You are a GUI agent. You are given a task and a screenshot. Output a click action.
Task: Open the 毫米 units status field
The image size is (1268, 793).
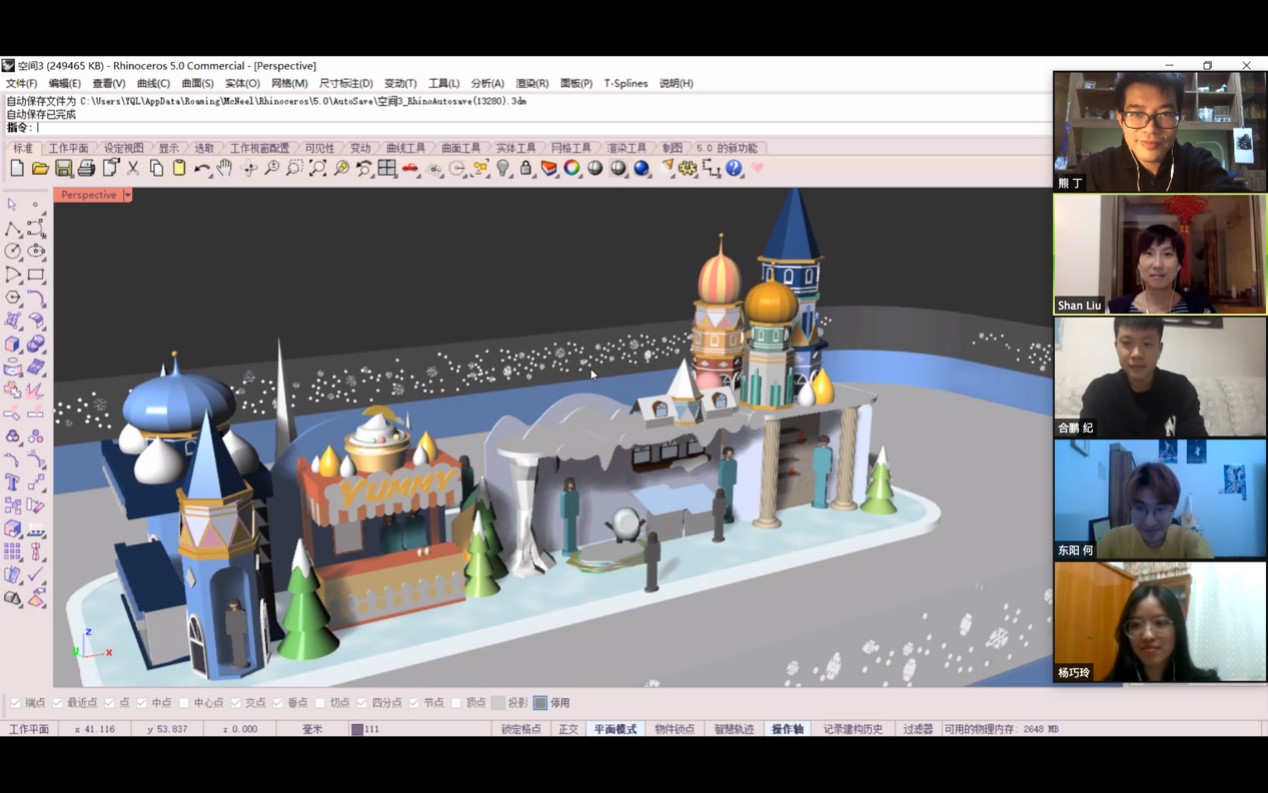pos(312,729)
